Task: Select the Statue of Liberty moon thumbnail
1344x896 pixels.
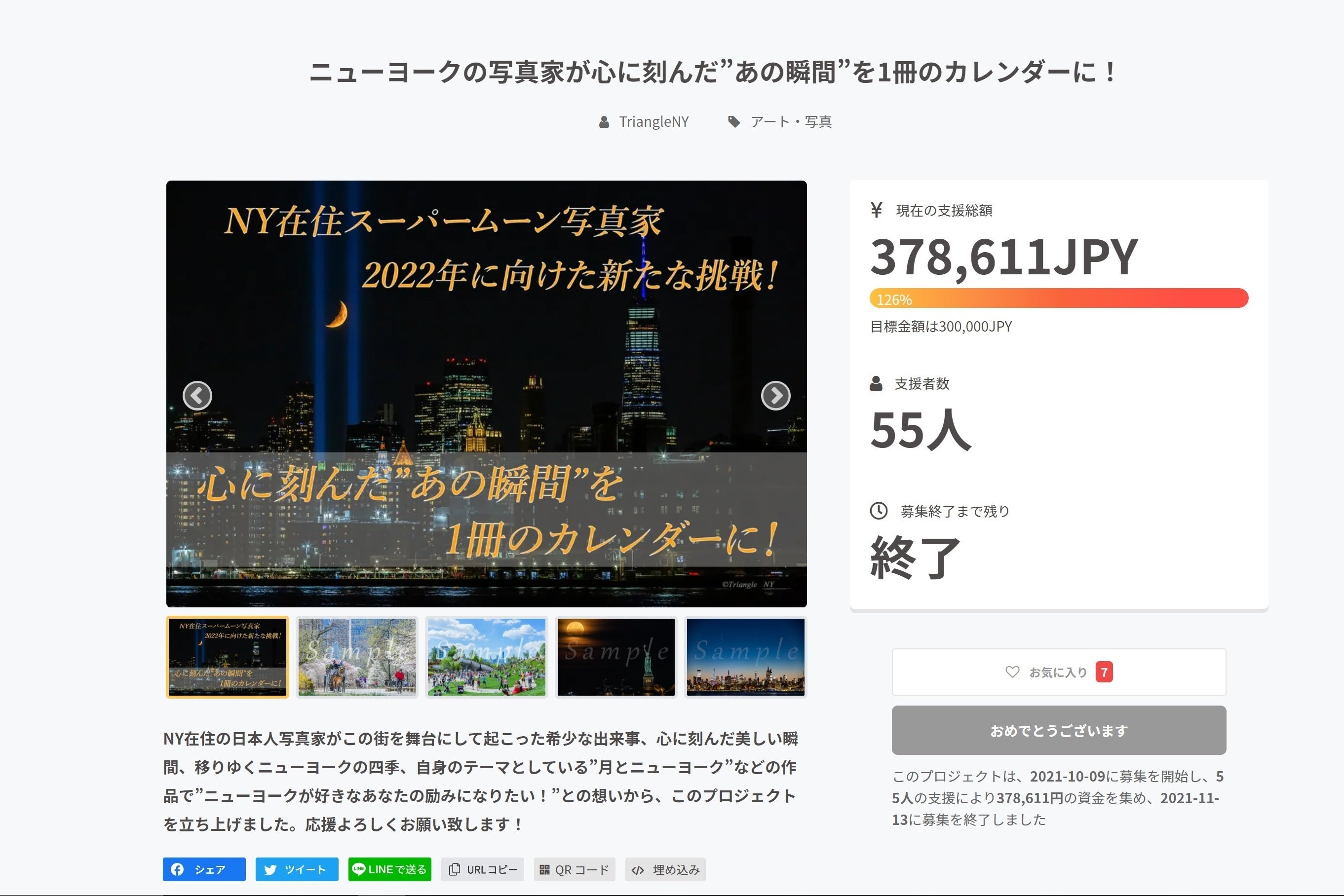Action: (615, 657)
